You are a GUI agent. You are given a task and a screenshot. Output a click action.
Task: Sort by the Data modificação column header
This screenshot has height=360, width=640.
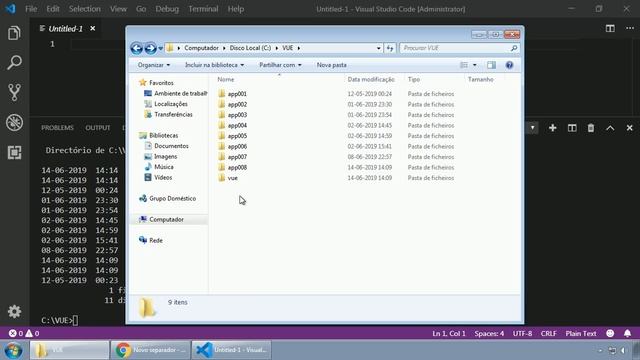371,79
